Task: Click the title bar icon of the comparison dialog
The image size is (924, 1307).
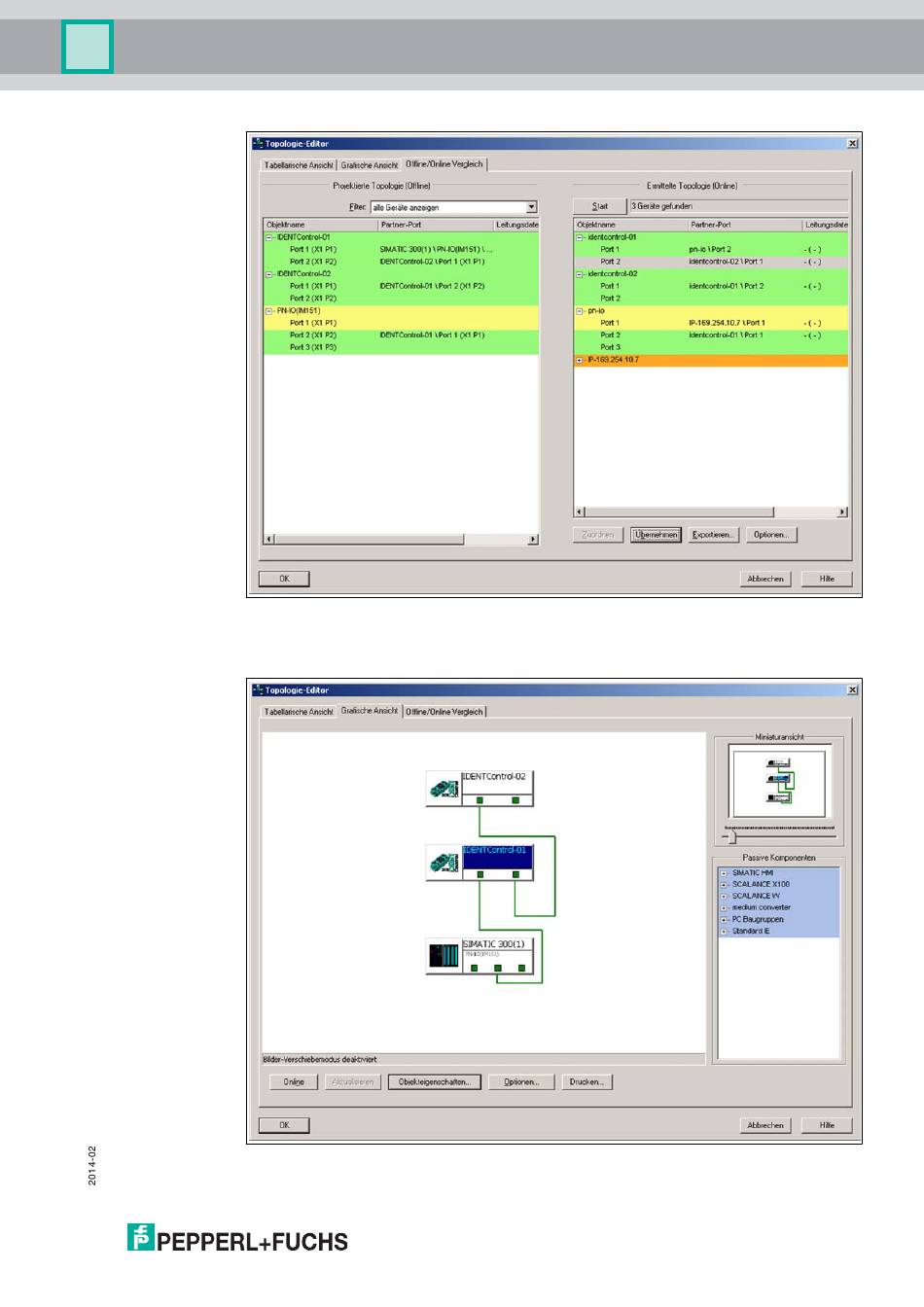Action: coord(259,143)
